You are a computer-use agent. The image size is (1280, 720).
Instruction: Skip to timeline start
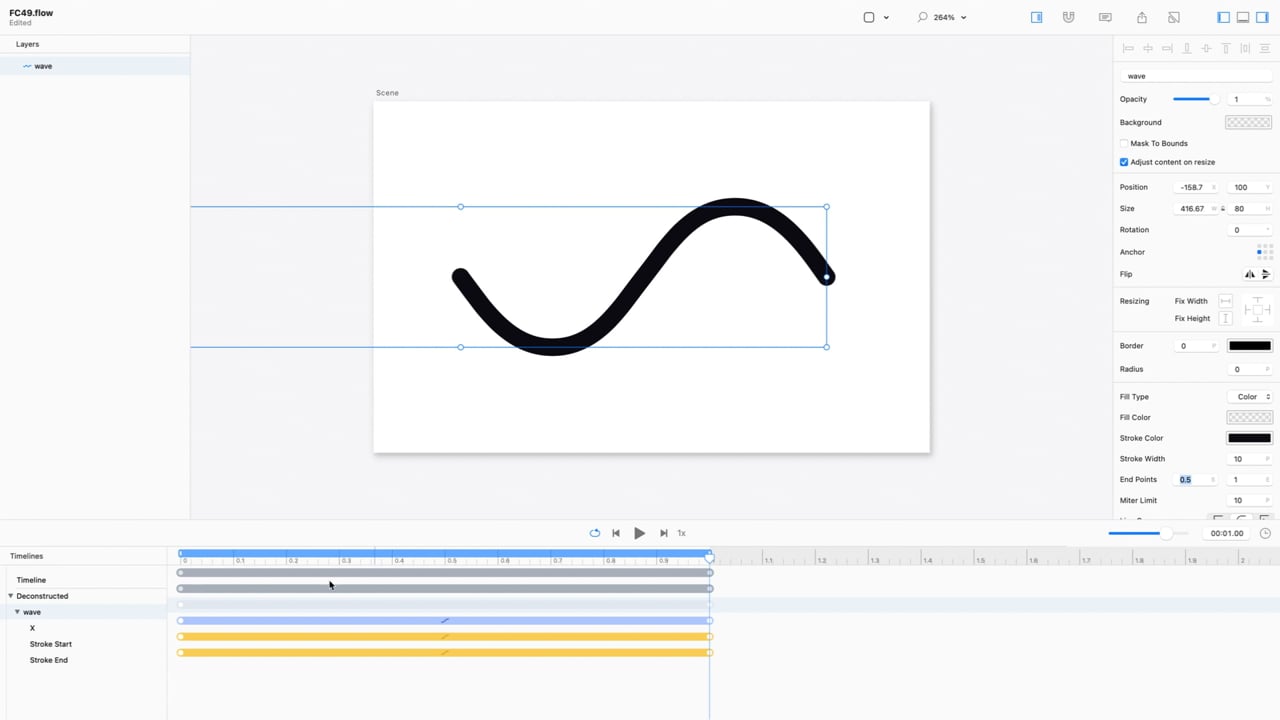coord(616,533)
